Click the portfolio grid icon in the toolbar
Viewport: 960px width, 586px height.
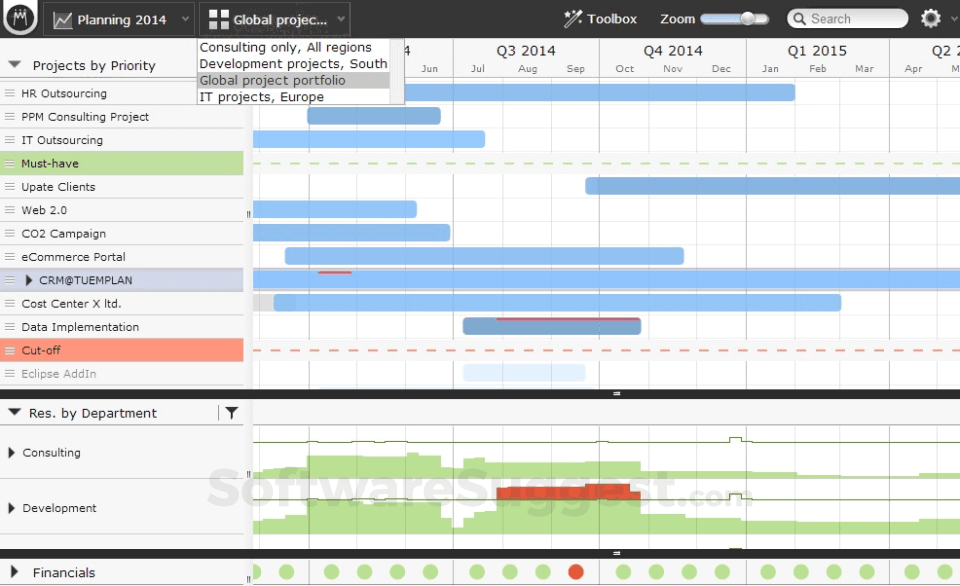coord(219,19)
